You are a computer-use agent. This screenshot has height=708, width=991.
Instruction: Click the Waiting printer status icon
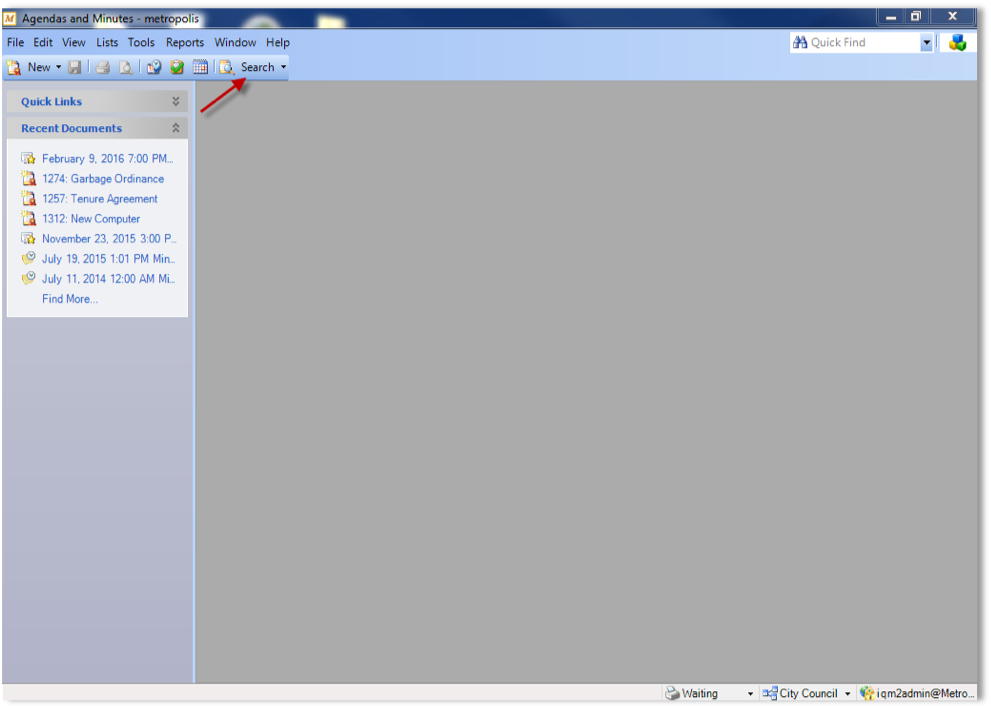point(672,693)
